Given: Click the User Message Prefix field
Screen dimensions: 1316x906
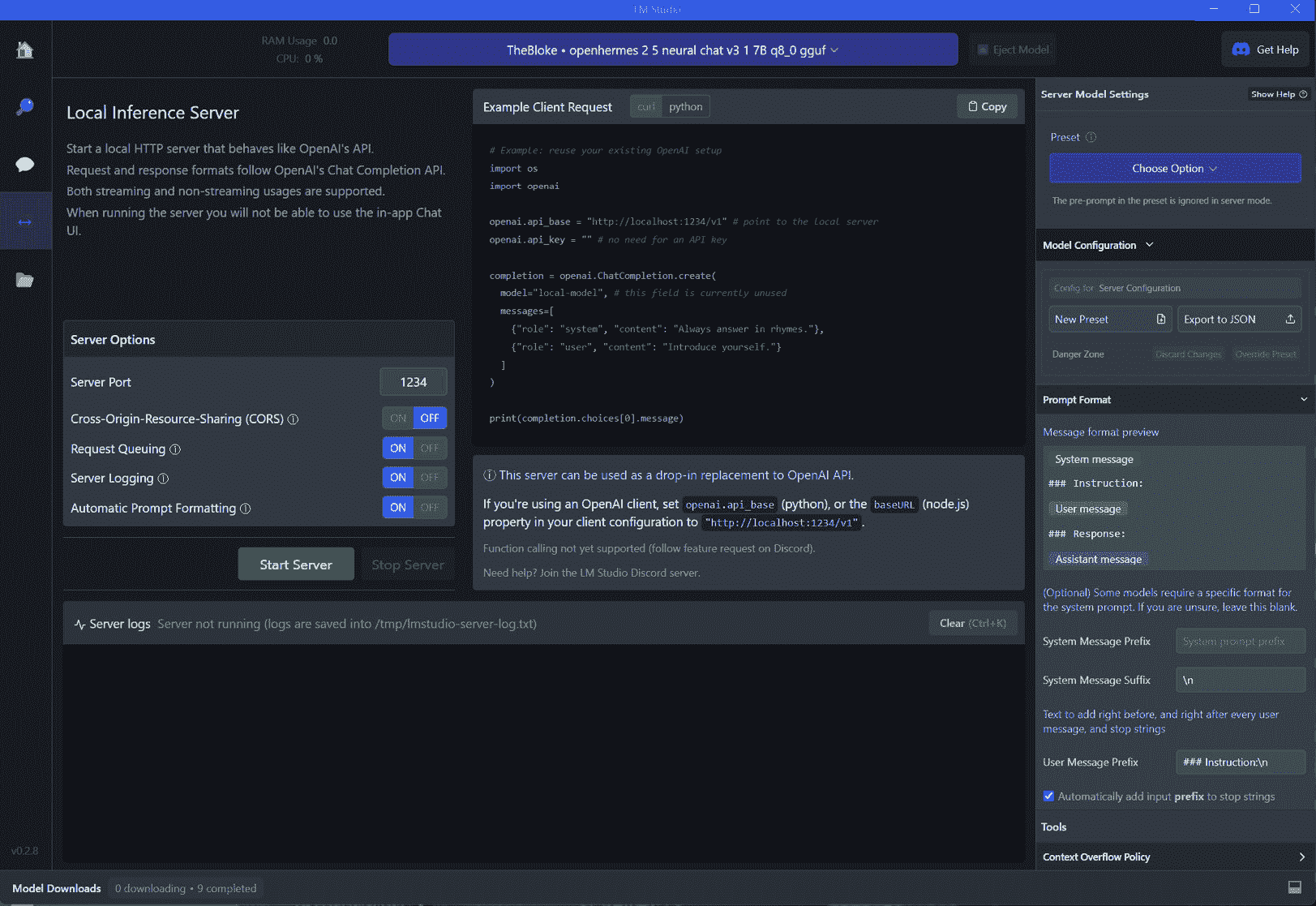Looking at the screenshot, I should point(1240,762).
